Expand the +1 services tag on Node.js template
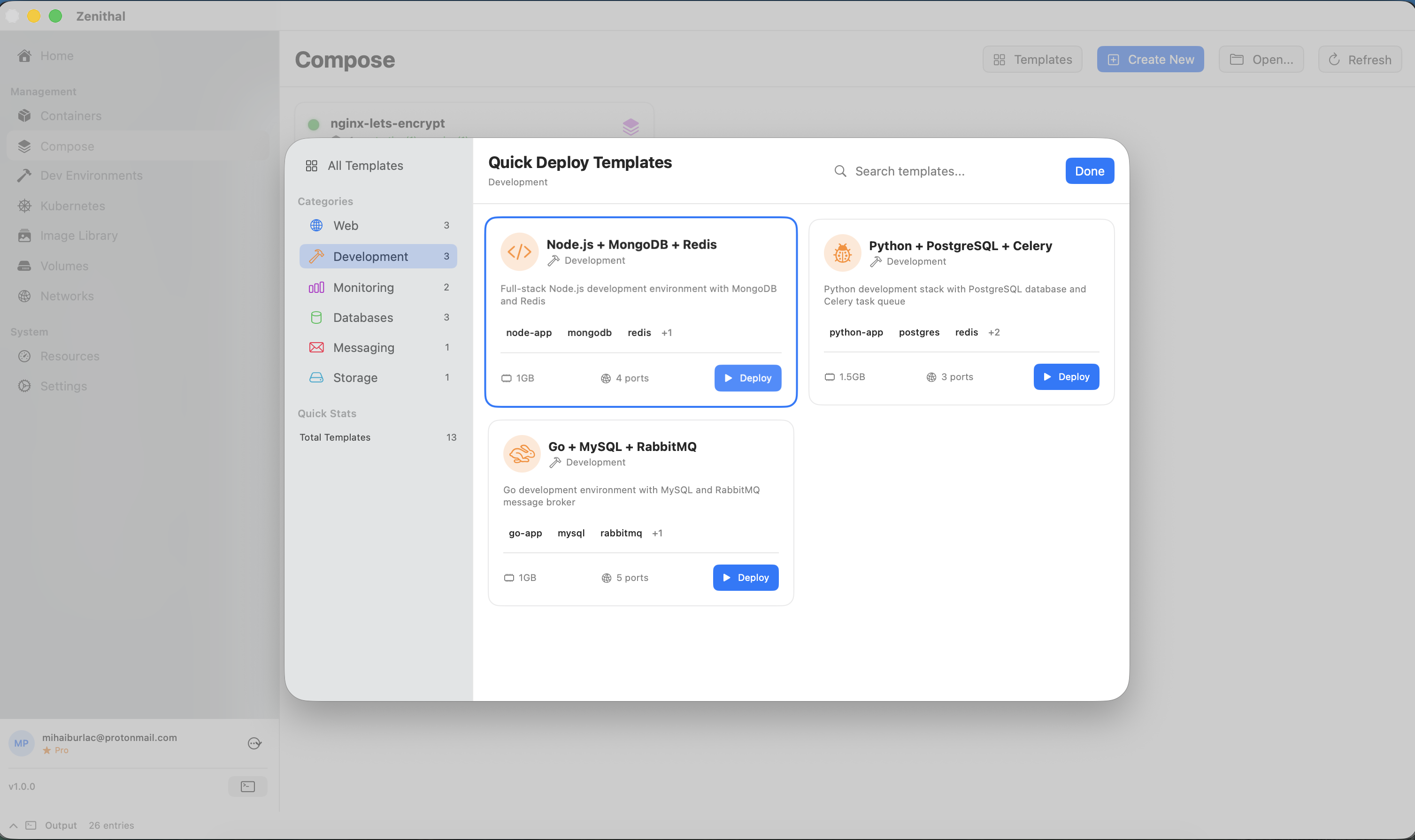 (667, 332)
